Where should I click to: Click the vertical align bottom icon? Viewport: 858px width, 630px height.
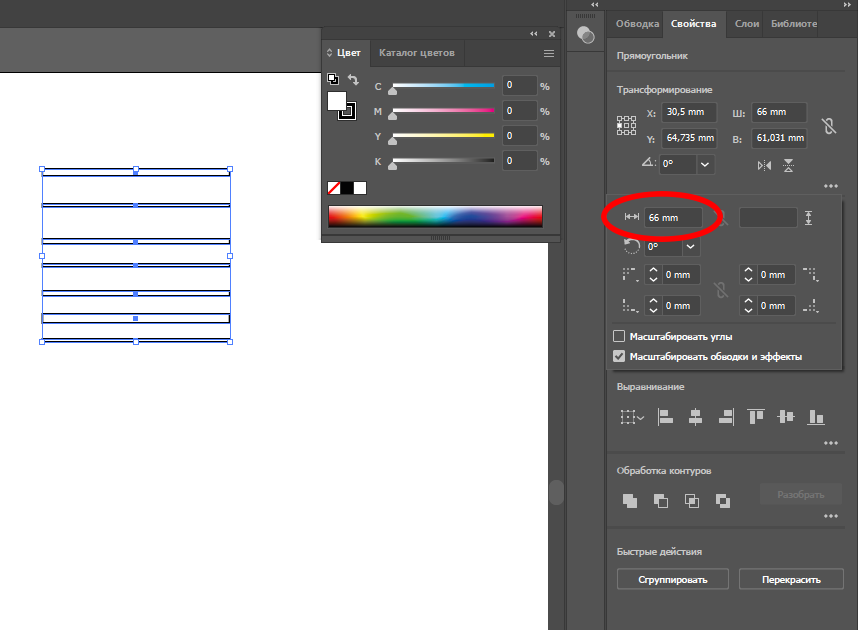(816, 417)
